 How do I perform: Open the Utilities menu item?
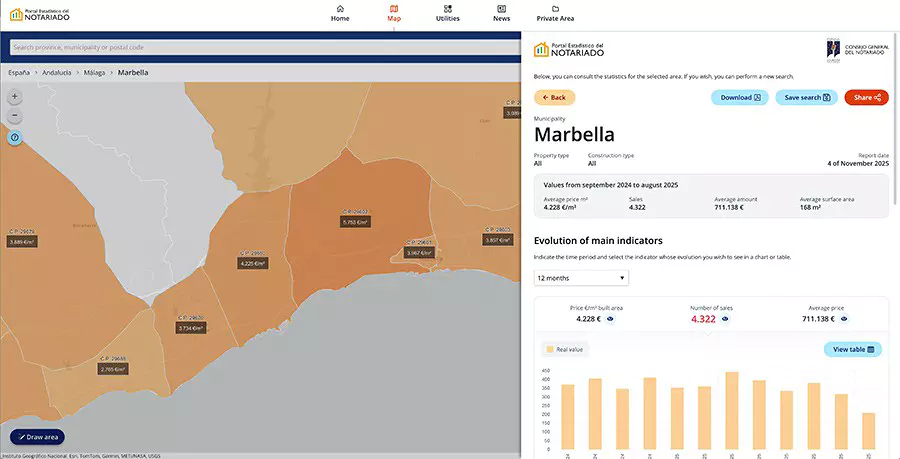(448, 13)
